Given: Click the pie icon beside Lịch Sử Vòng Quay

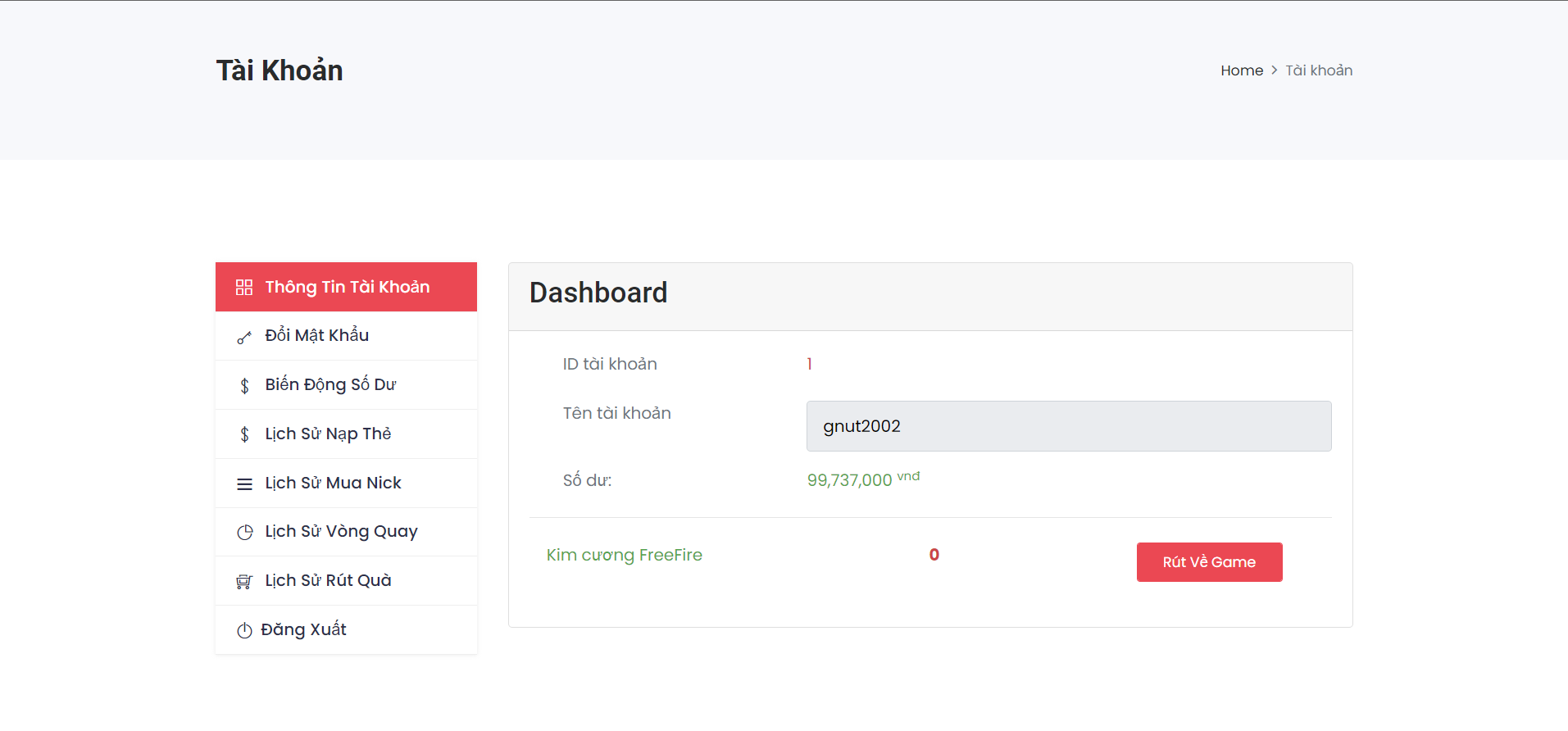Looking at the screenshot, I should click(244, 533).
